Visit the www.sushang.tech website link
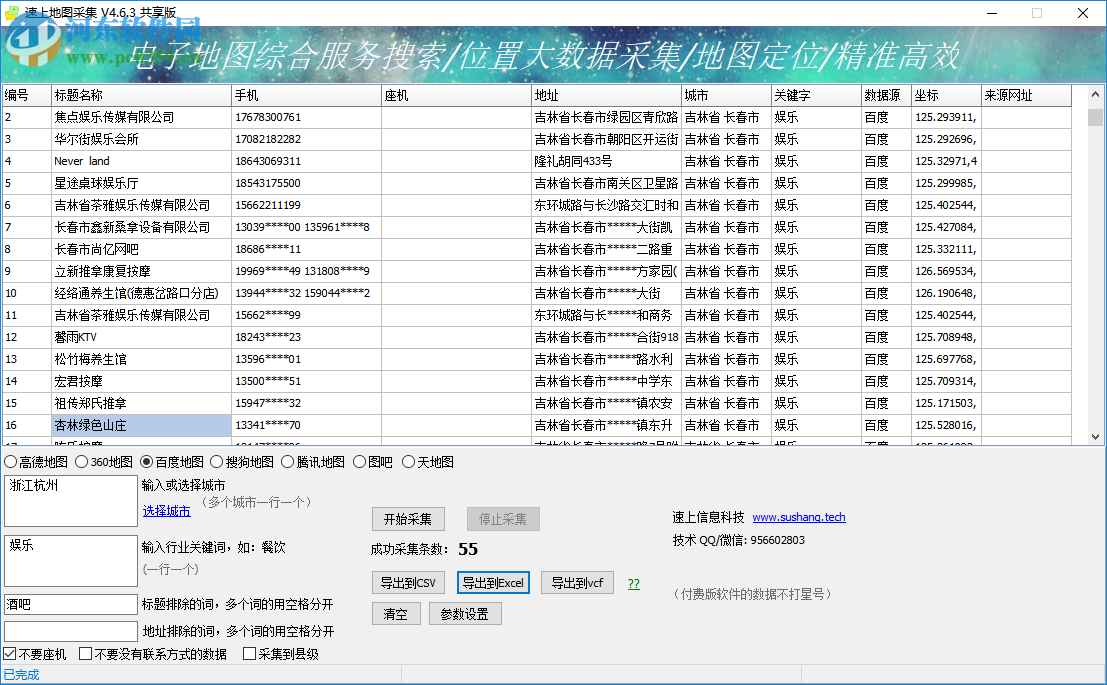Image resolution: width=1107 pixels, height=685 pixels. point(798,517)
